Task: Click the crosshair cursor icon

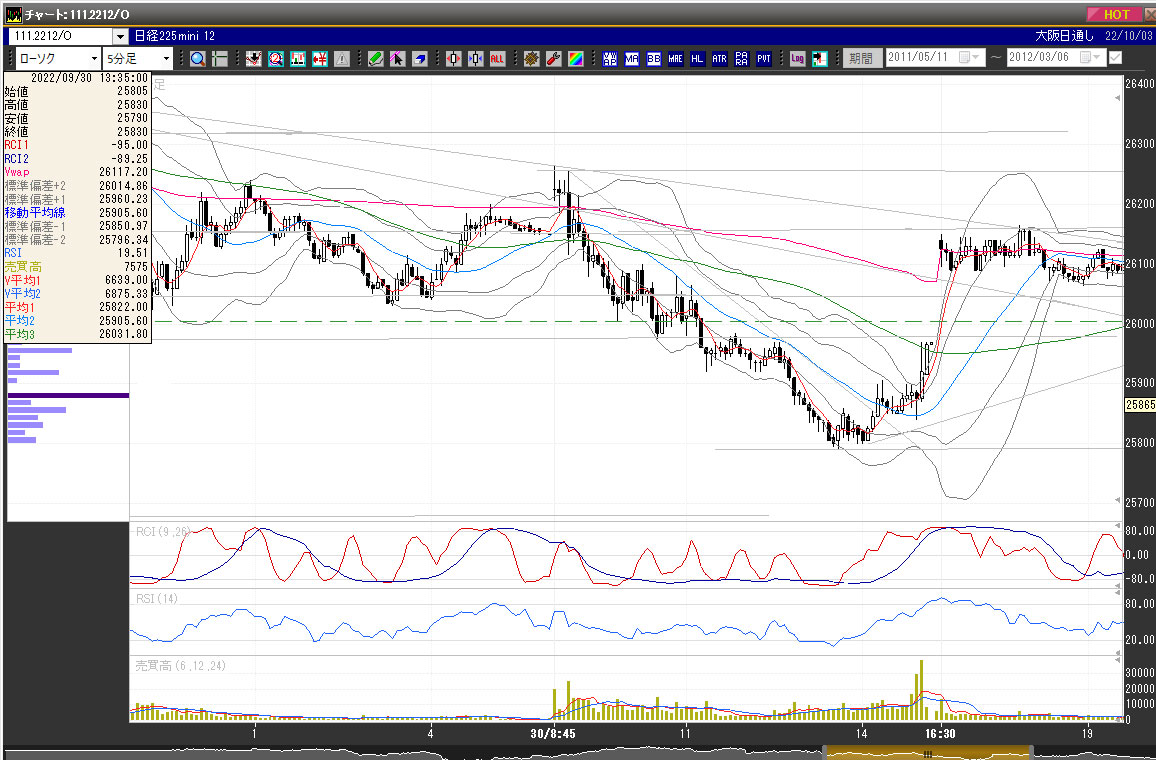Action: click(220, 58)
